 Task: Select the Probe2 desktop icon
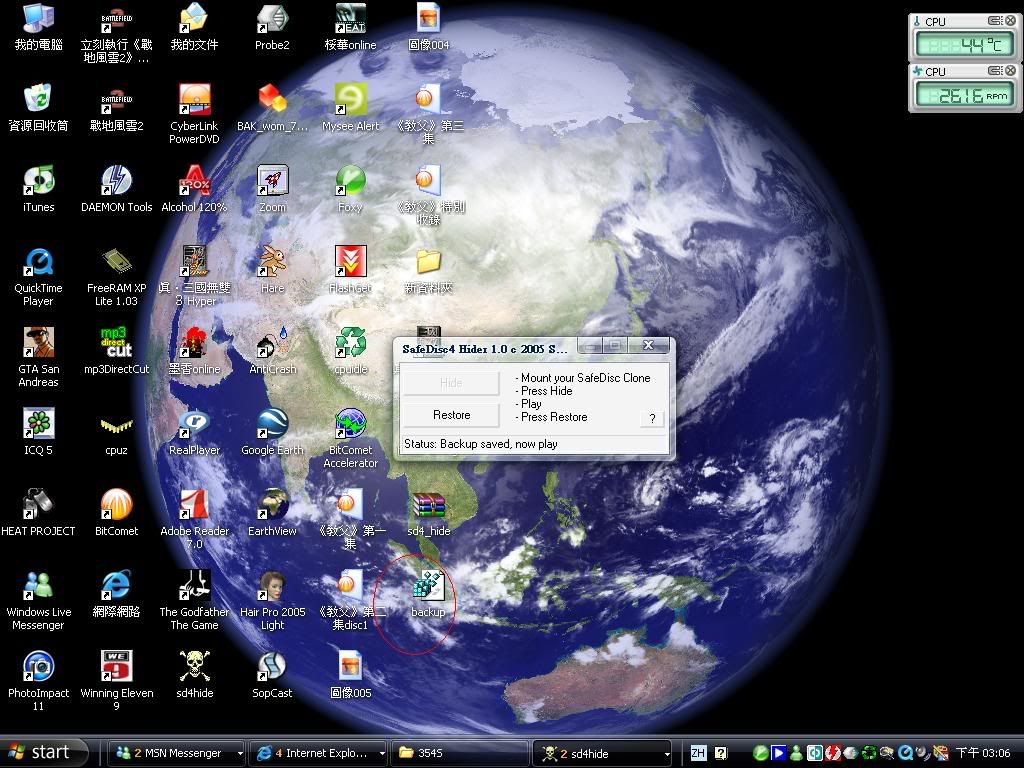pos(272,19)
